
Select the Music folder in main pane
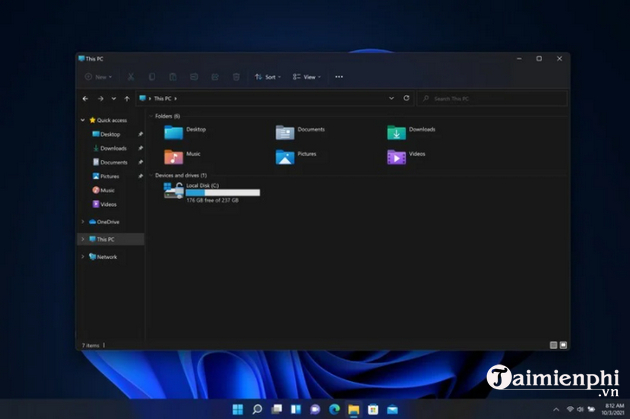(182, 157)
